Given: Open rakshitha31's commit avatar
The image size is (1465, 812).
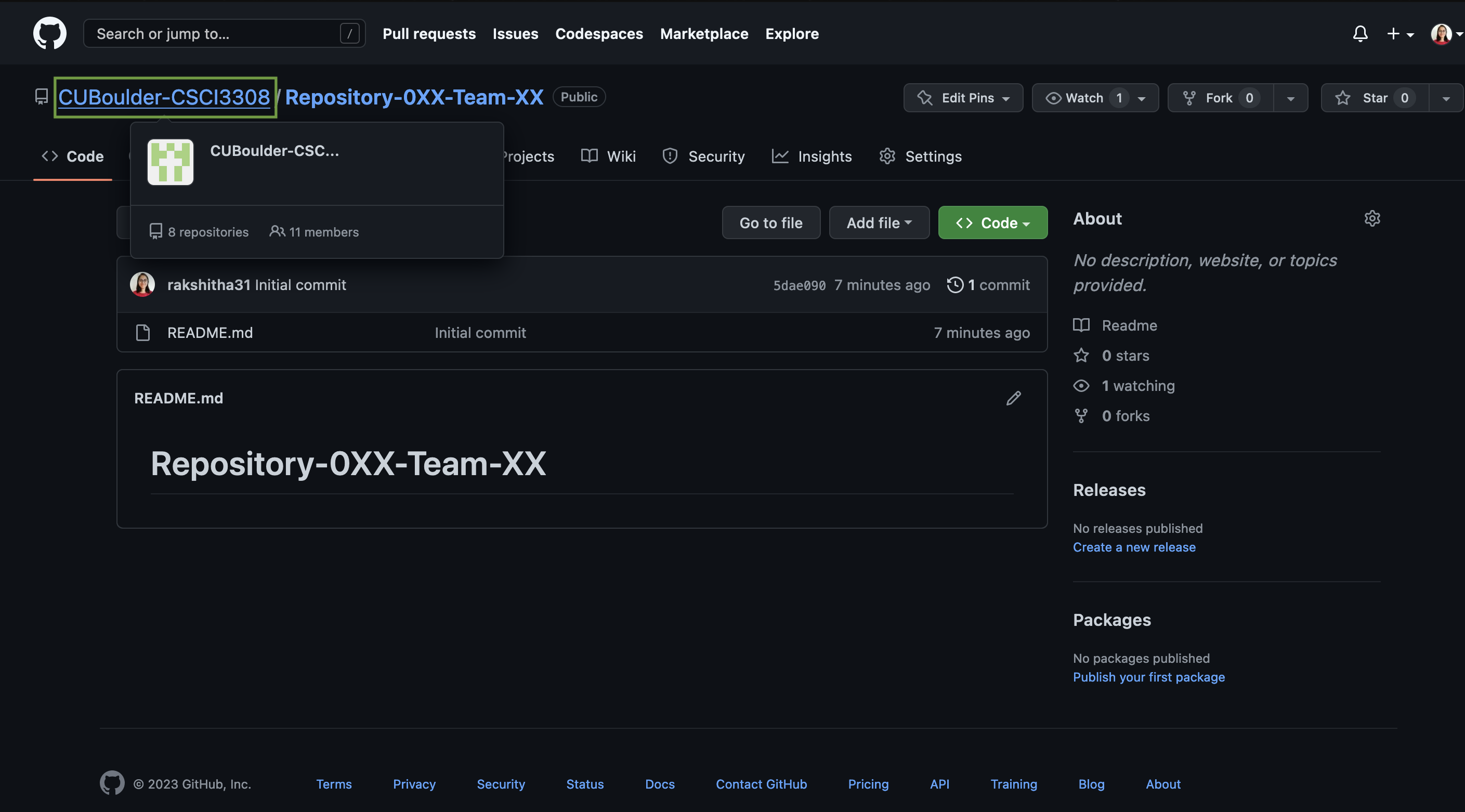Looking at the screenshot, I should 142,284.
